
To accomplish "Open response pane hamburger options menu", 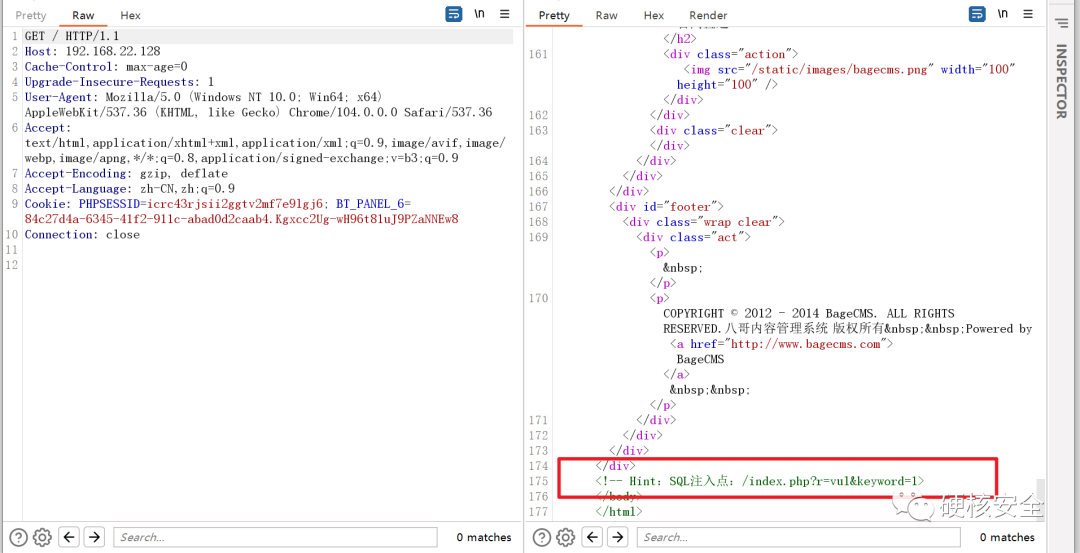I will [x=1028, y=14].
